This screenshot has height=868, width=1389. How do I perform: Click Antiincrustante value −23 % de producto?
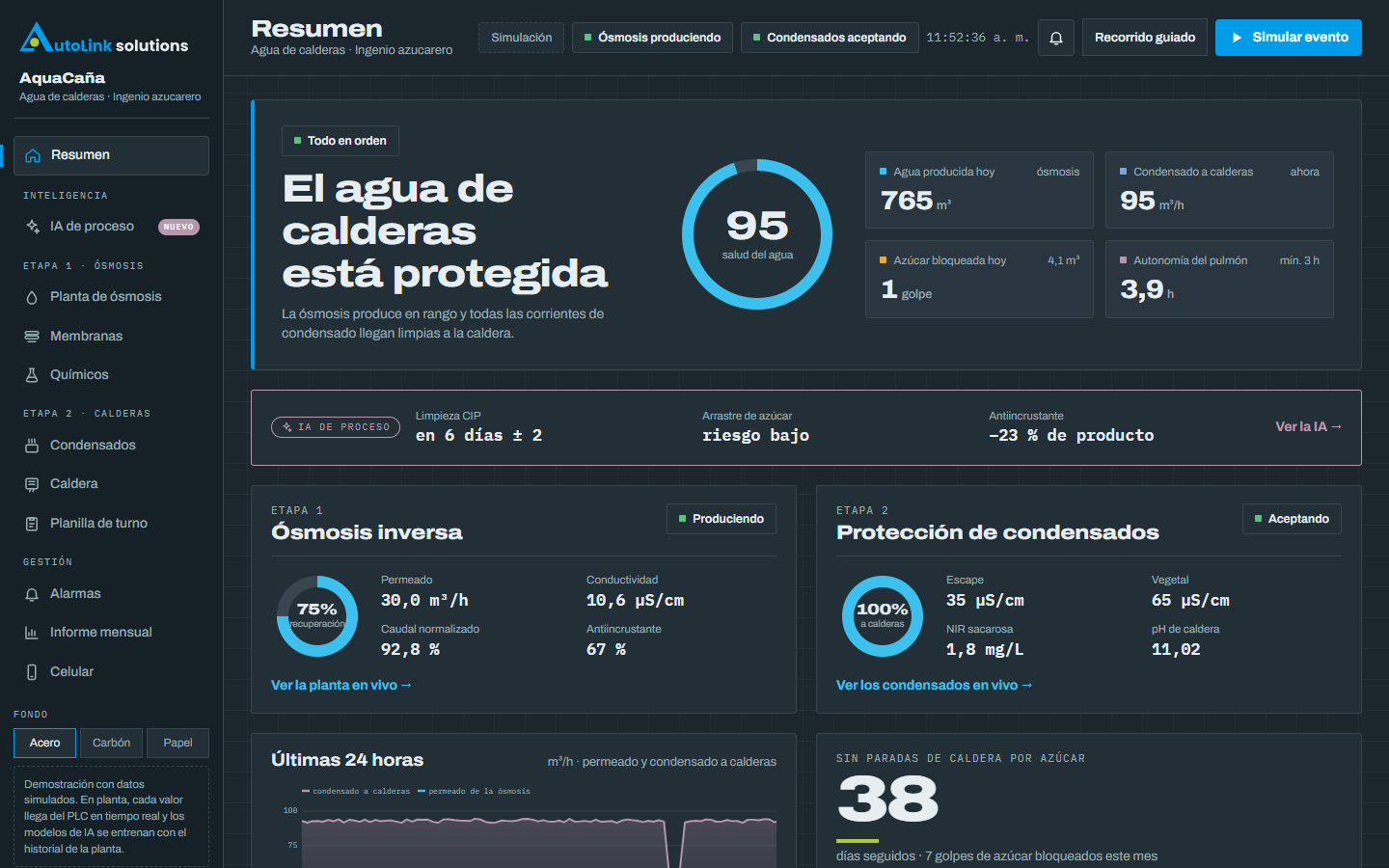(1071, 436)
